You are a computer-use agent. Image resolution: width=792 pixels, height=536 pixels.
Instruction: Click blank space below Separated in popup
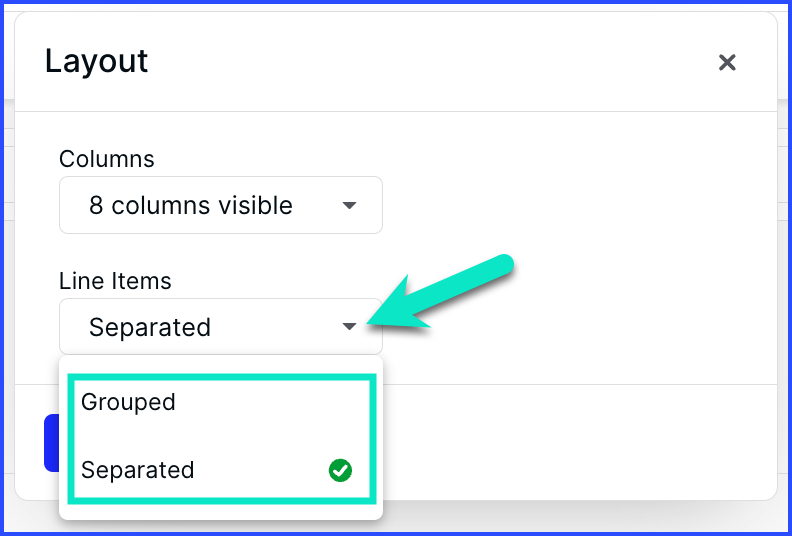coord(221,512)
